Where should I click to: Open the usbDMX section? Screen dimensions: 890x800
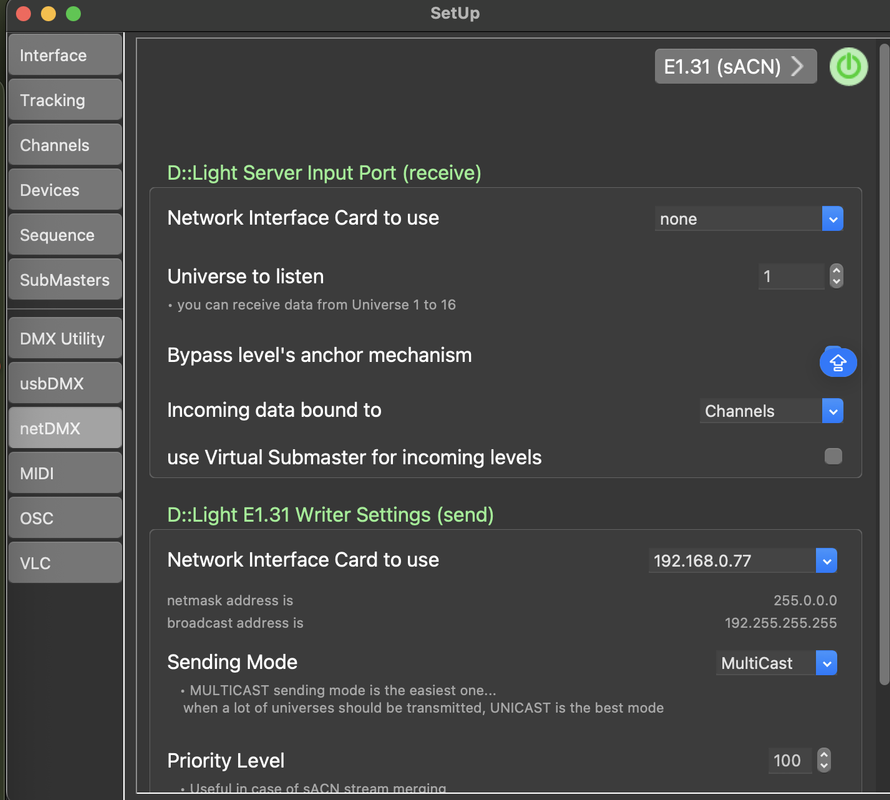65,383
